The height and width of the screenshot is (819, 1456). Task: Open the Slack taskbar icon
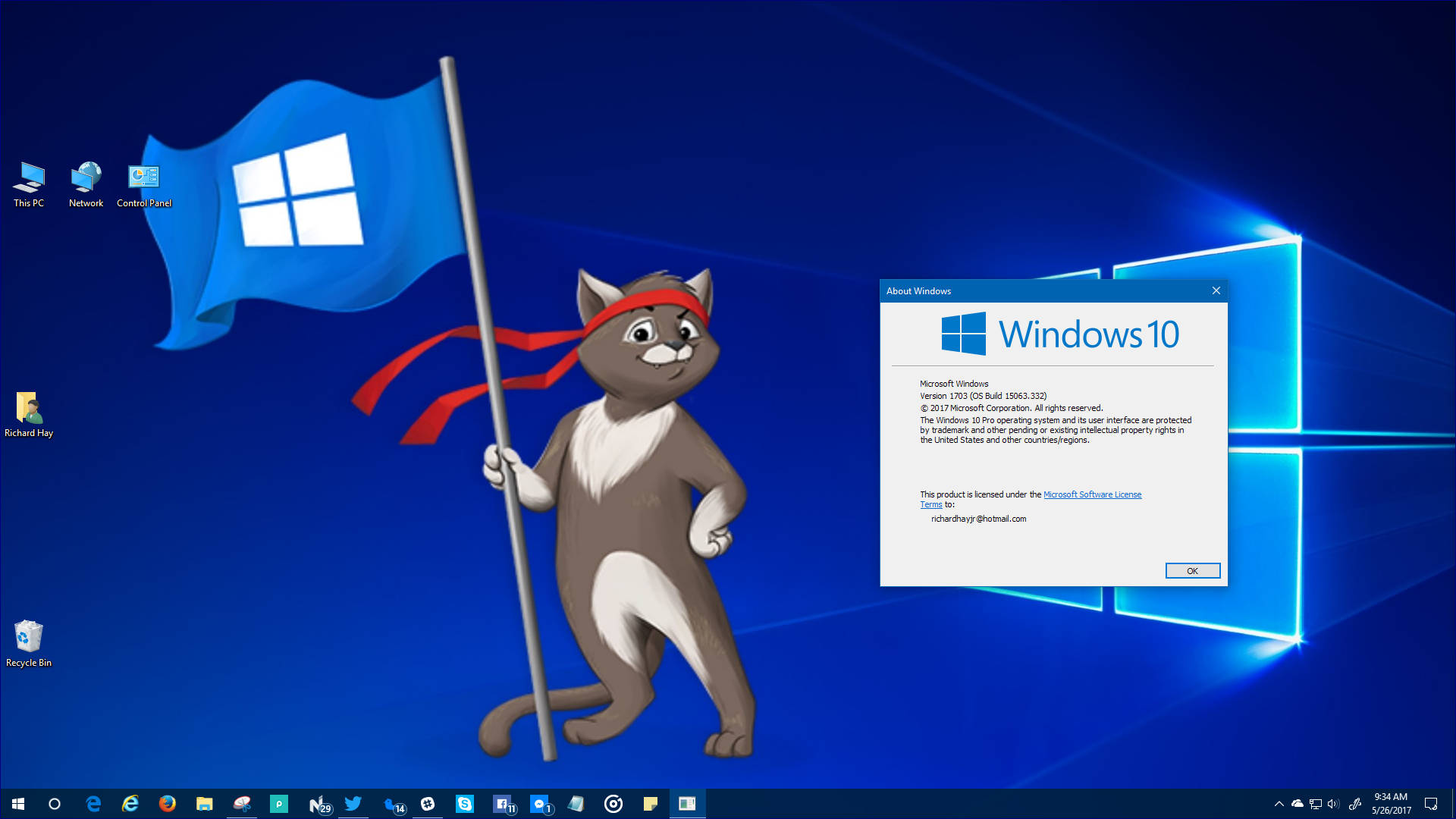pyautogui.click(x=428, y=804)
